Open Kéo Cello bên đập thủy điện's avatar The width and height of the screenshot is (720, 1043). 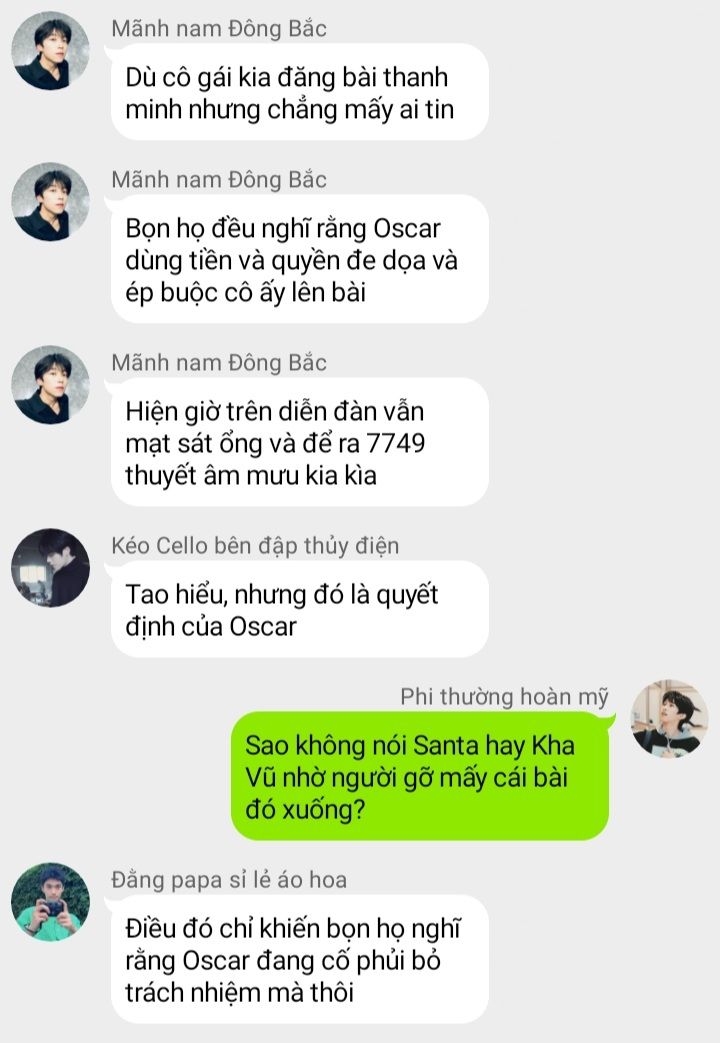[x=51, y=567]
